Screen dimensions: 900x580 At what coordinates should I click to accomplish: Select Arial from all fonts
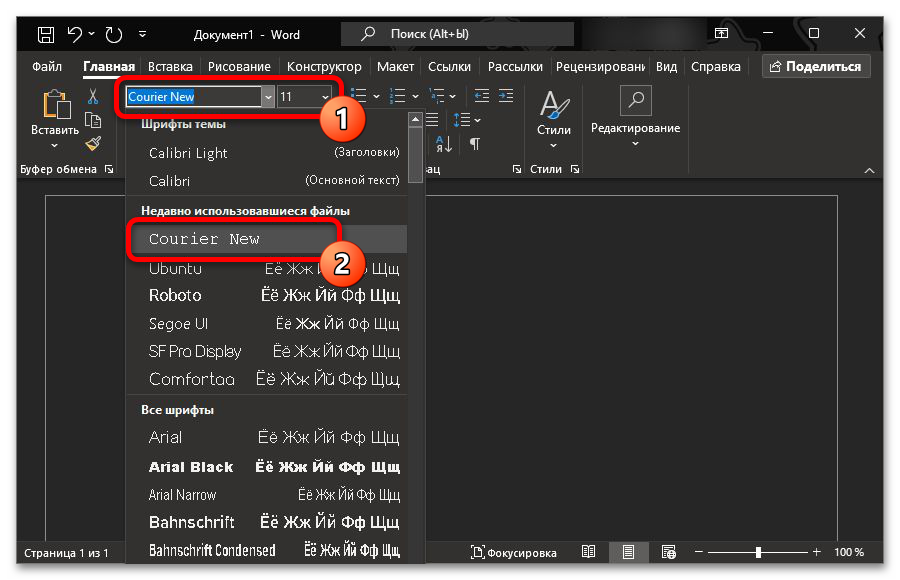(266, 438)
